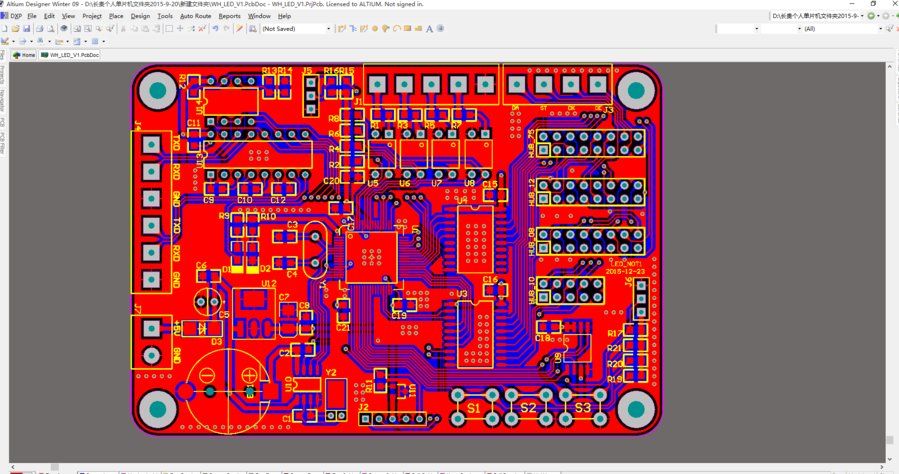Switch to the Home tab
Screen dimensions: 899x474
(x=24, y=55)
